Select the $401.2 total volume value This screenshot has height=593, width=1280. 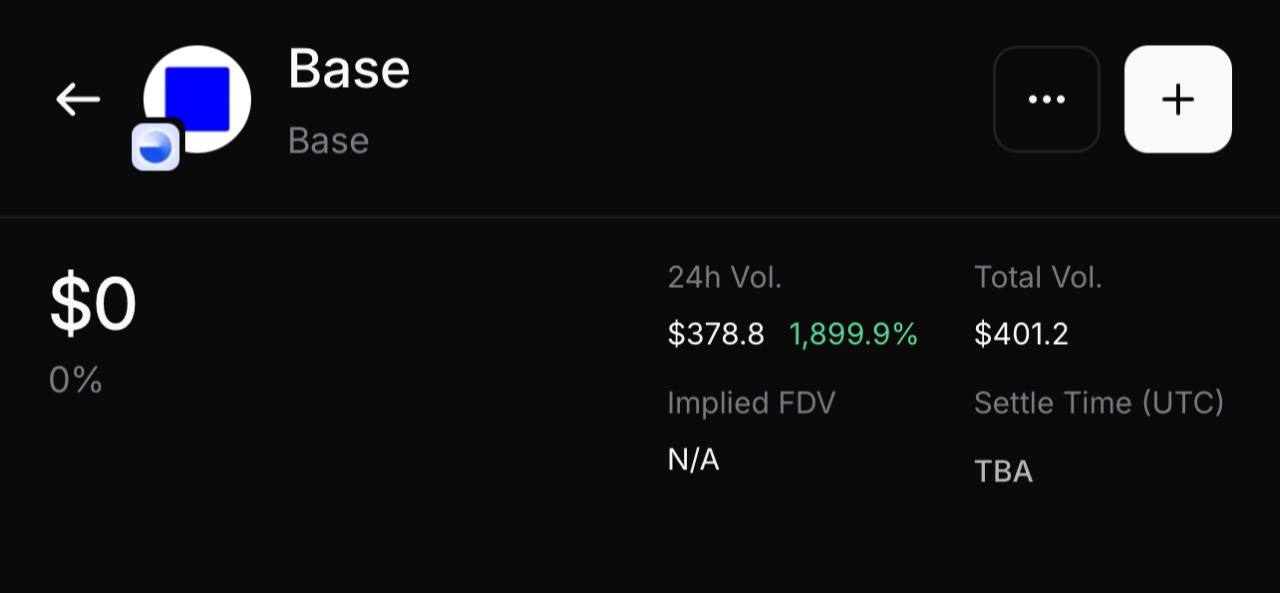(1021, 334)
